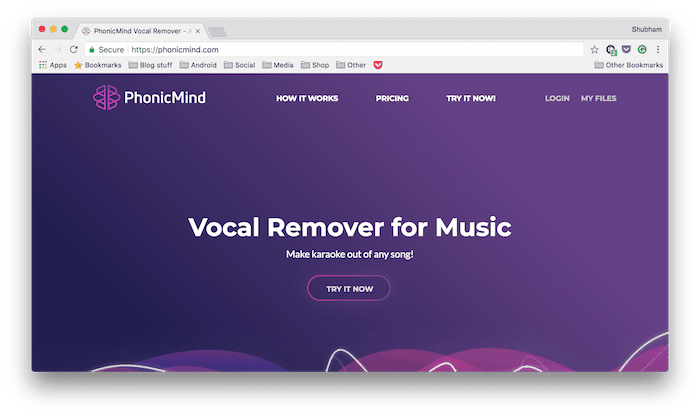This screenshot has height=417, width=700.
Task: Click the browser forward arrow
Action: 58,50
